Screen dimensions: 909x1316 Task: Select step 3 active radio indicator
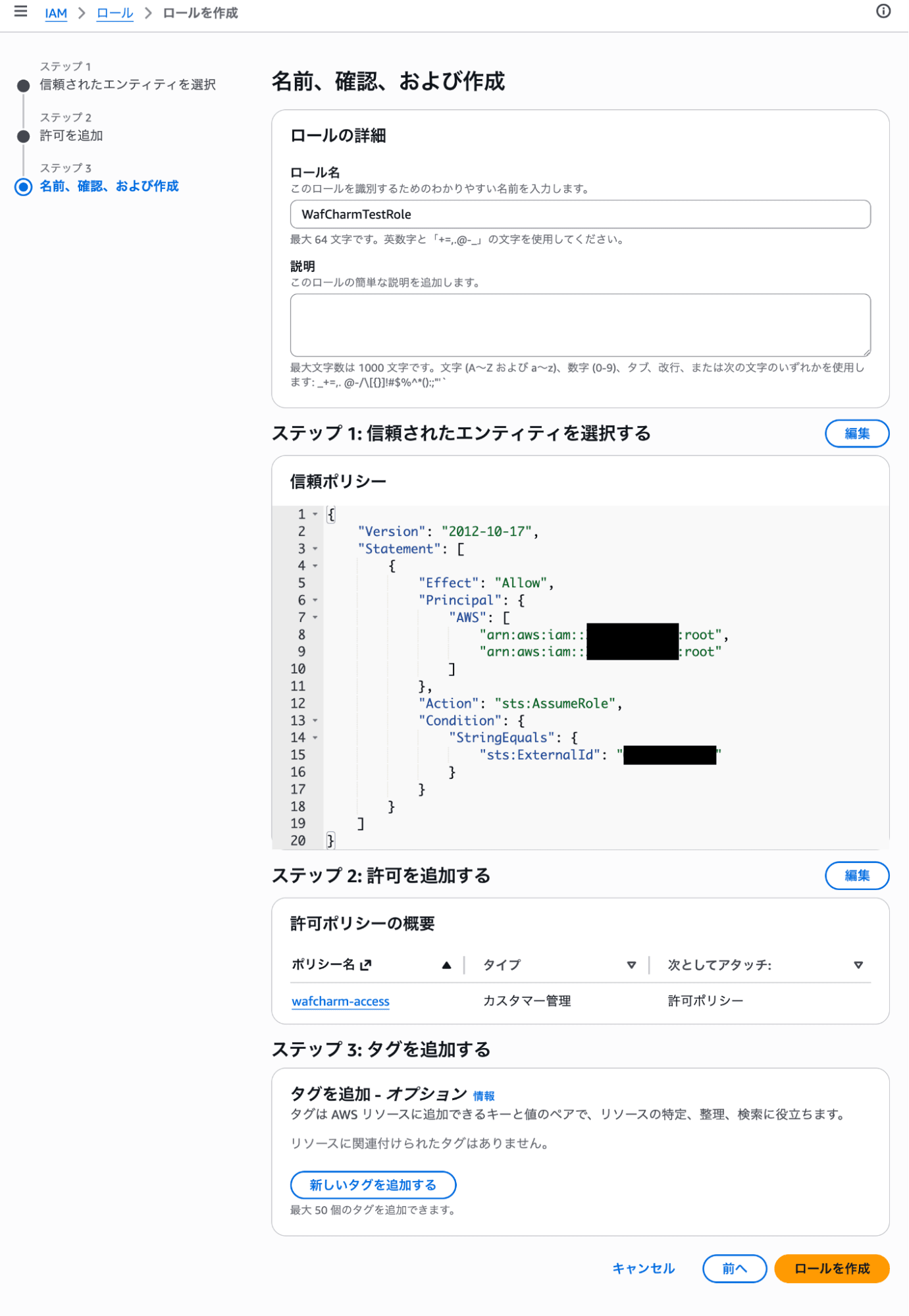click(24, 187)
